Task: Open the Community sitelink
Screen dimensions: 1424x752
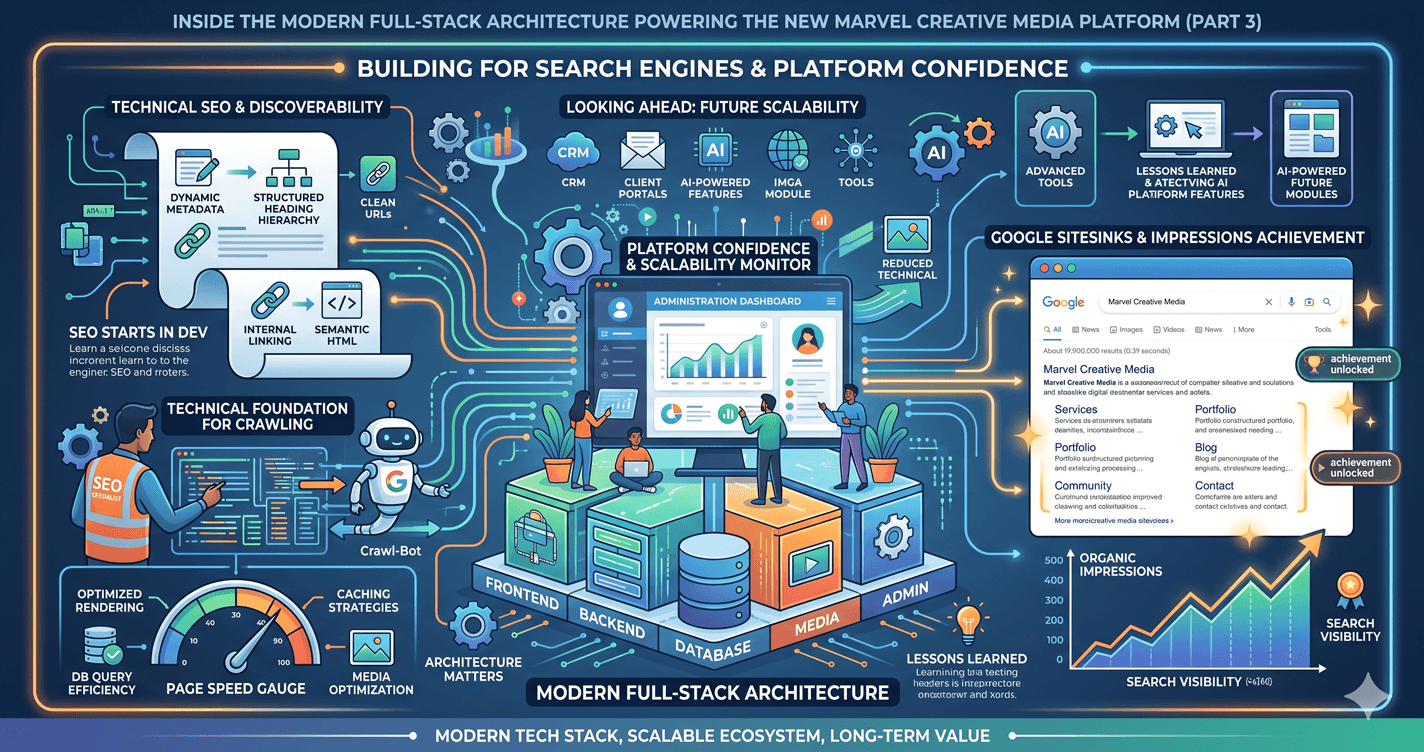Action: coord(1083,486)
